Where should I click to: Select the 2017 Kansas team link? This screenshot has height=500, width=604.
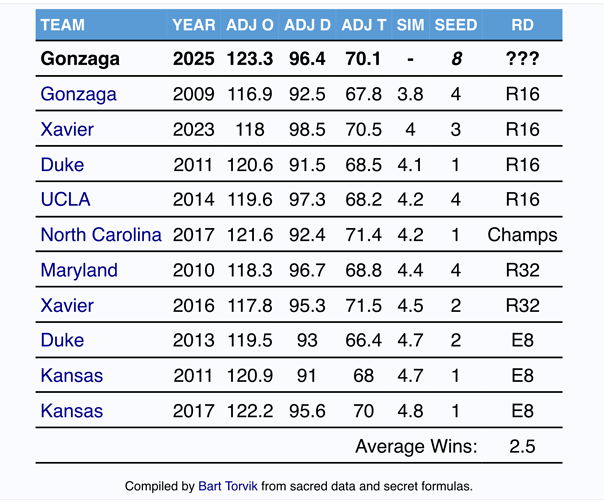tap(71, 411)
